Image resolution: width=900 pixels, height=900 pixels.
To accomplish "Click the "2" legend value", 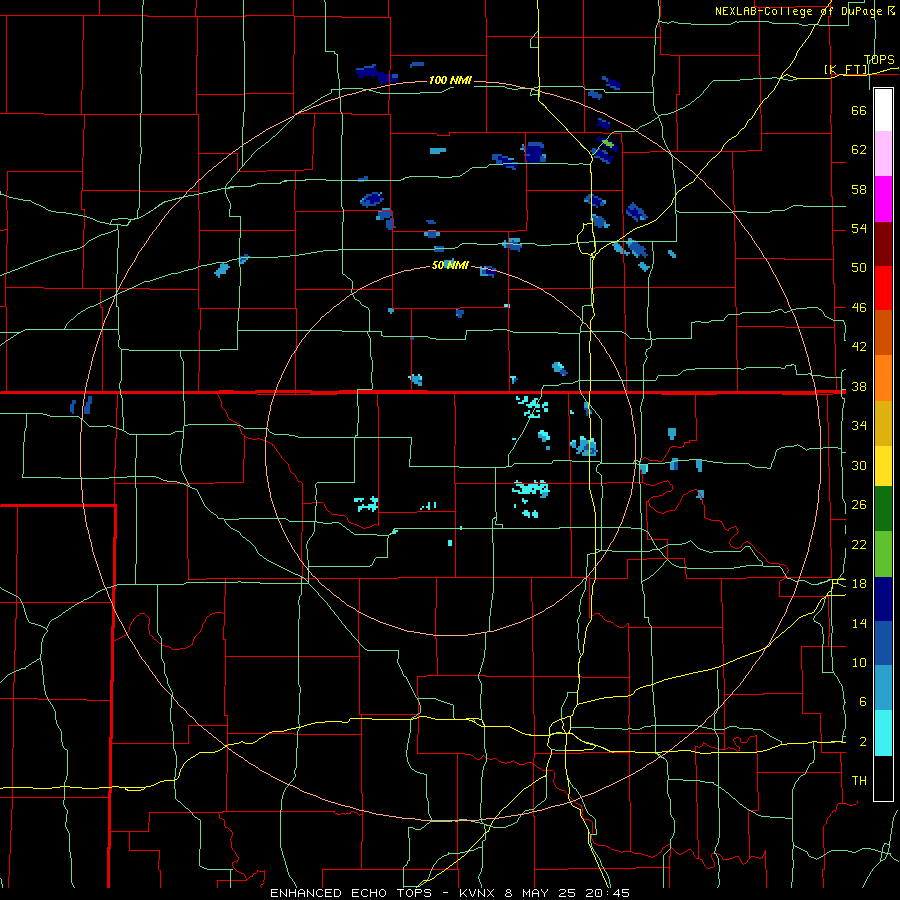I will click(862, 742).
